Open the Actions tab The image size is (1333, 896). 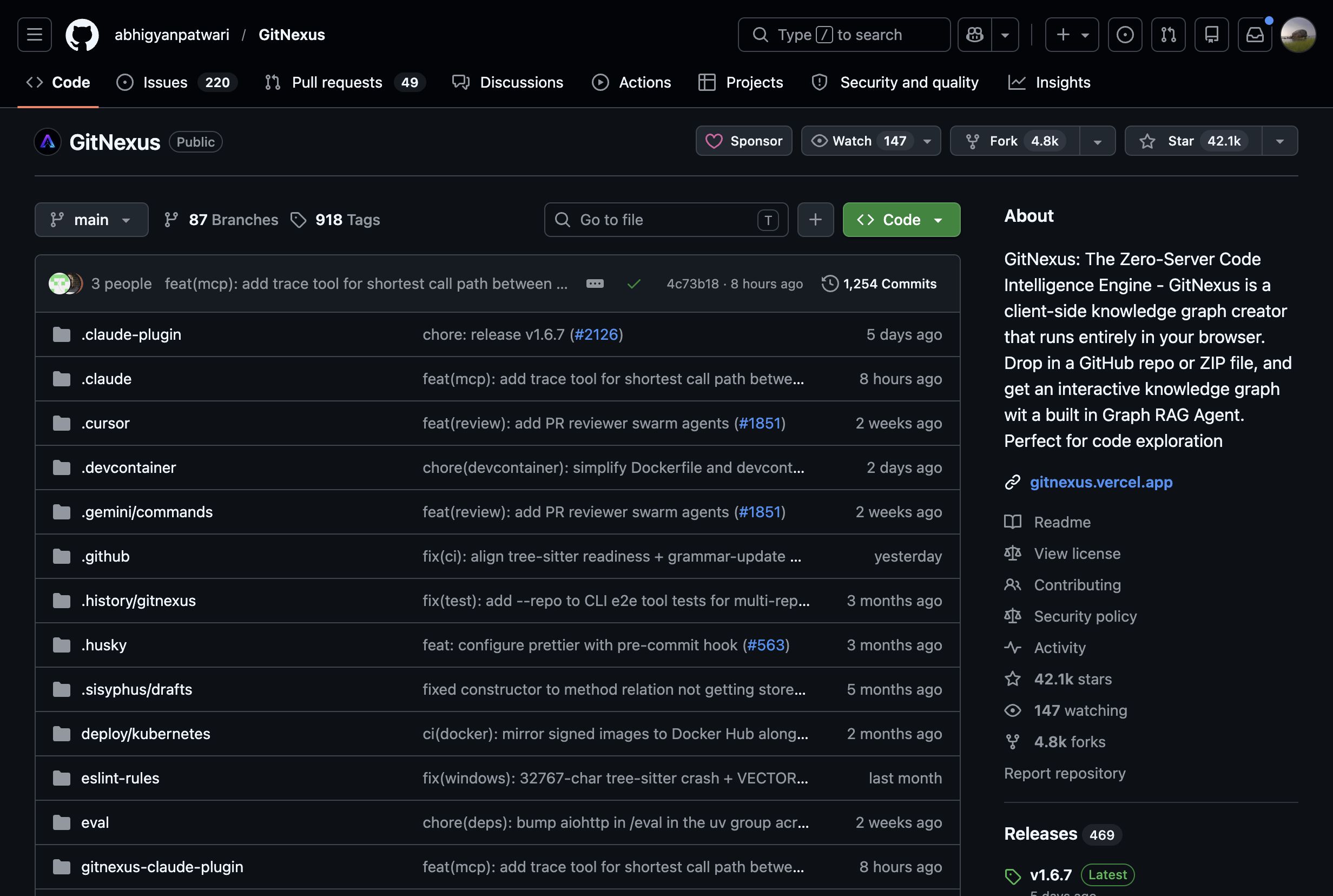point(631,82)
